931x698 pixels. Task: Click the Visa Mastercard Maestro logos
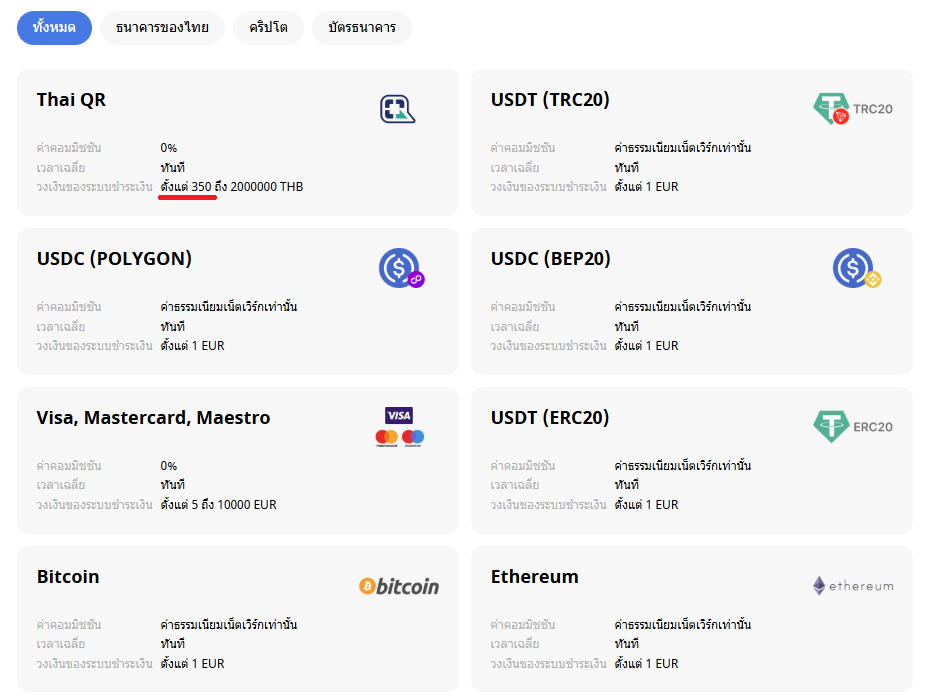pos(399,426)
